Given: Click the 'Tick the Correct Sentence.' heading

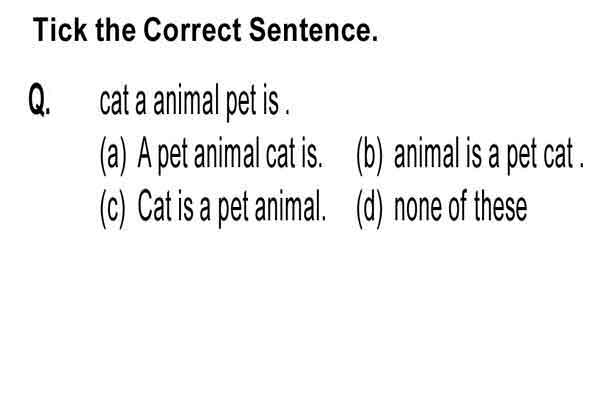Looking at the screenshot, I should tap(205, 30).
